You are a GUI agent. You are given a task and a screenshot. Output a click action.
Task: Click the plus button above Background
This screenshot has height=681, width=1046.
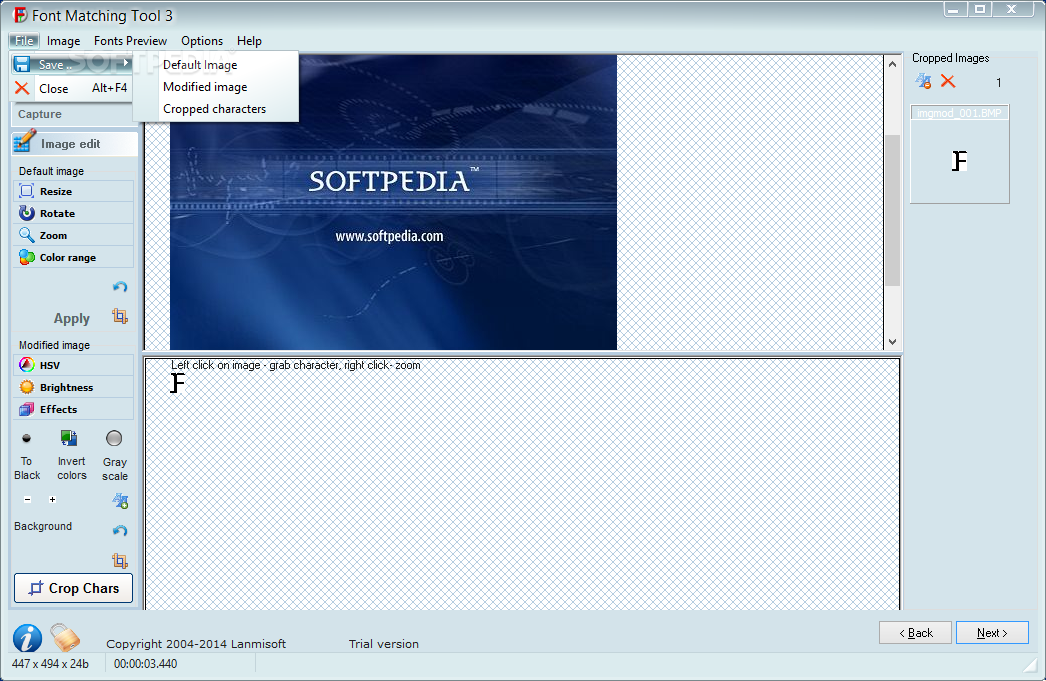tap(52, 500)
